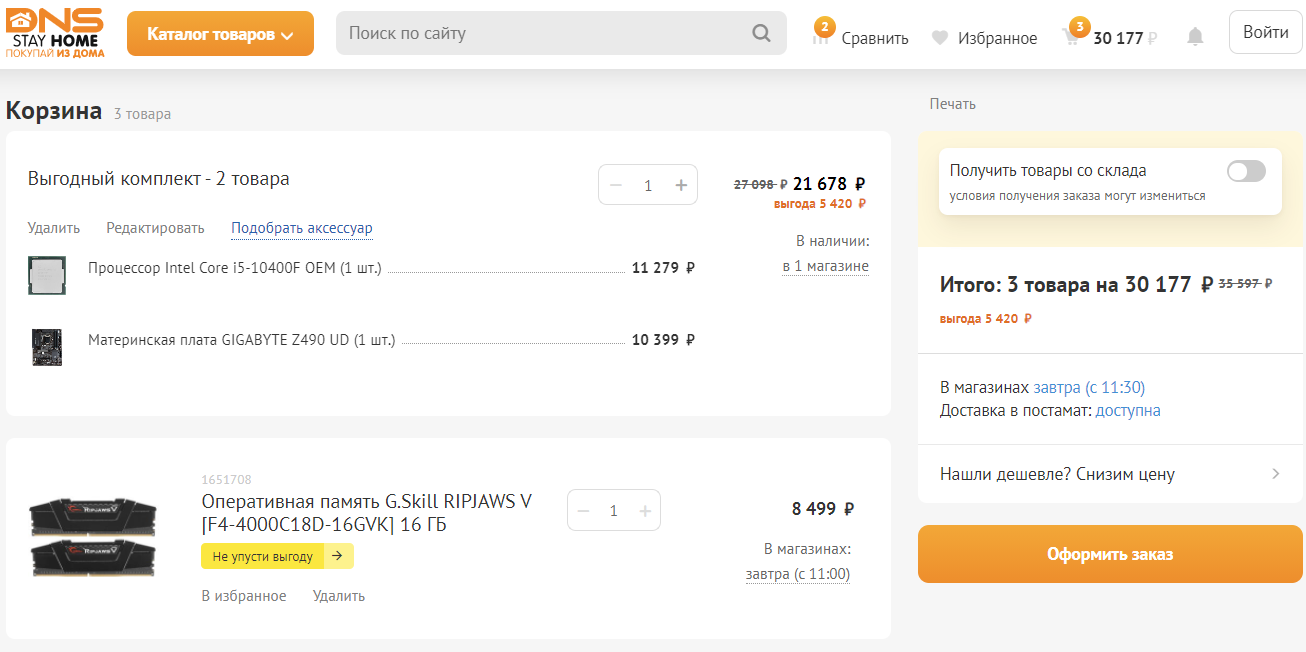1306x652 pixels.
Task: Open the Intel Core i5-10400F processor thumbnail
Action: pos(47,275)
